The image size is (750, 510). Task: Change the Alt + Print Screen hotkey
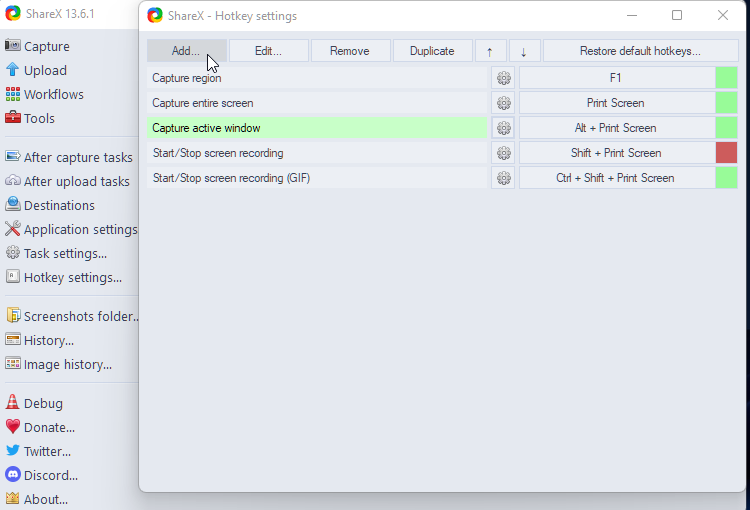617,128
